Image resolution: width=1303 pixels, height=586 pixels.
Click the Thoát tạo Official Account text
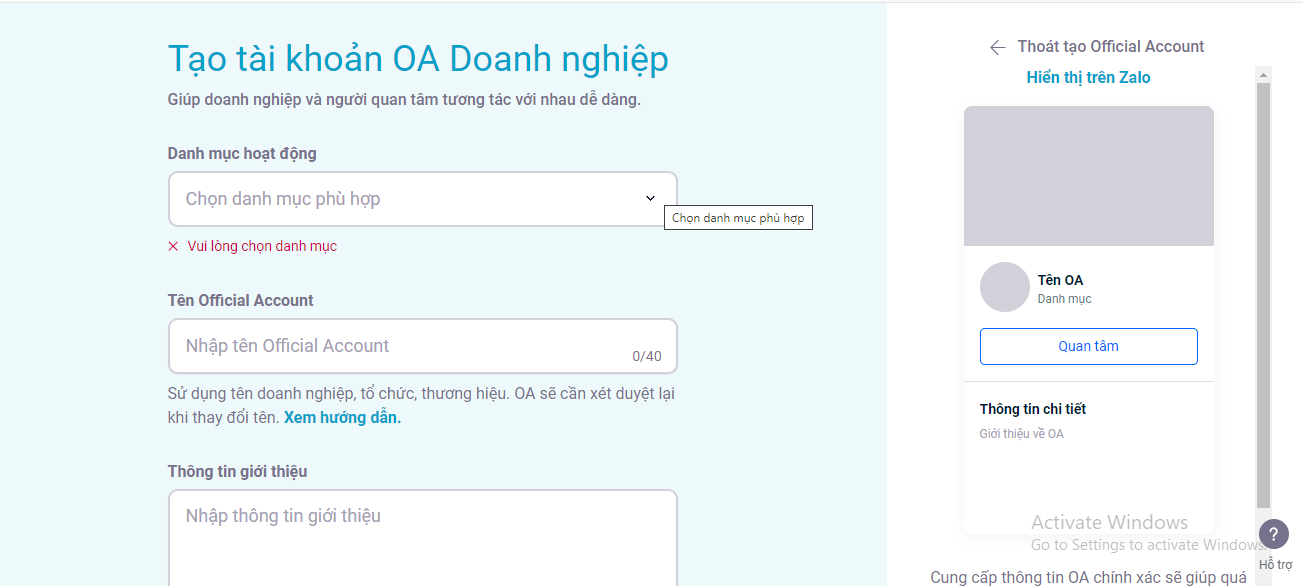click(1110, 47)
